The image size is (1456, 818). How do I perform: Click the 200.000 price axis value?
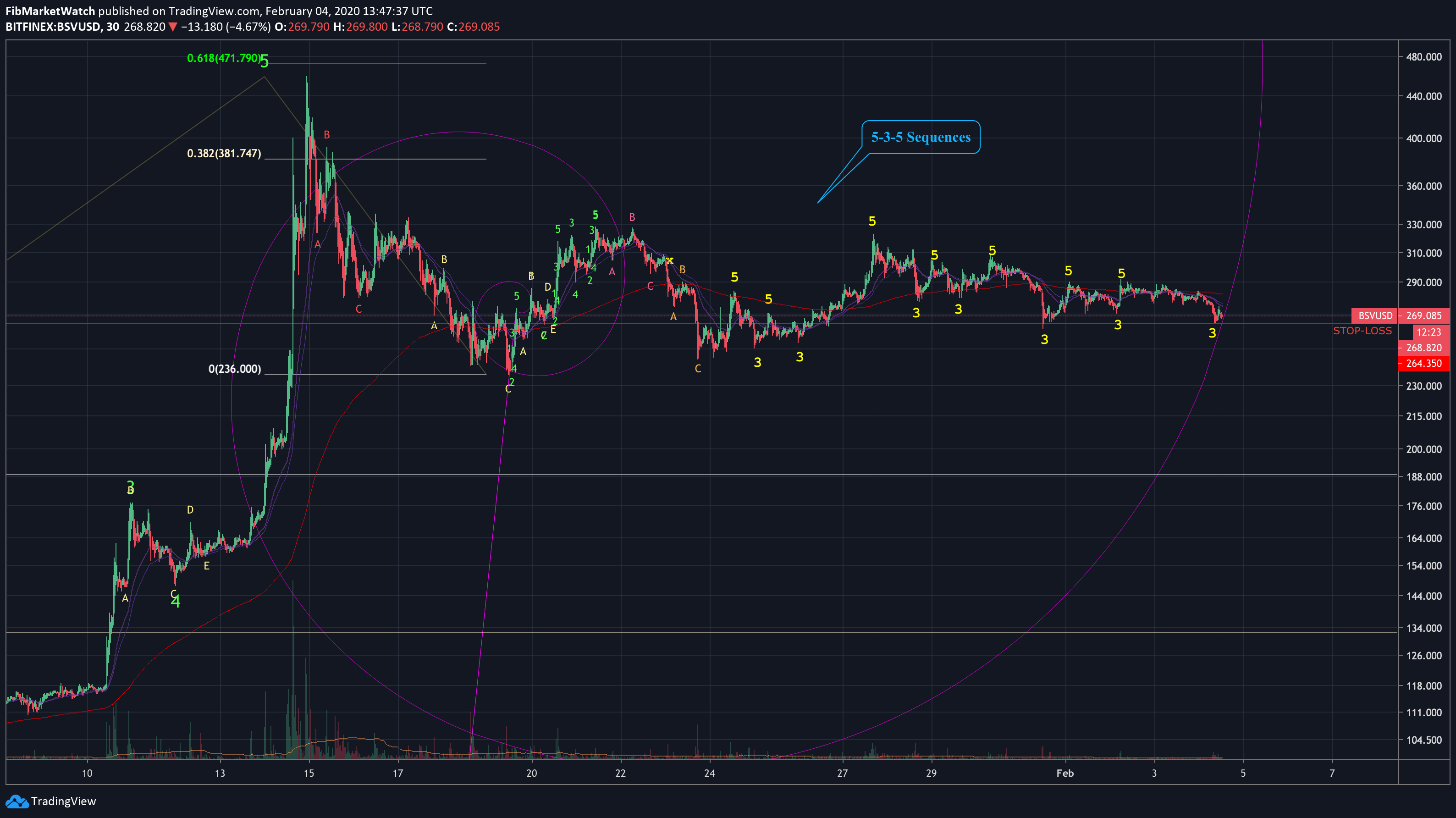(1424, 449)
